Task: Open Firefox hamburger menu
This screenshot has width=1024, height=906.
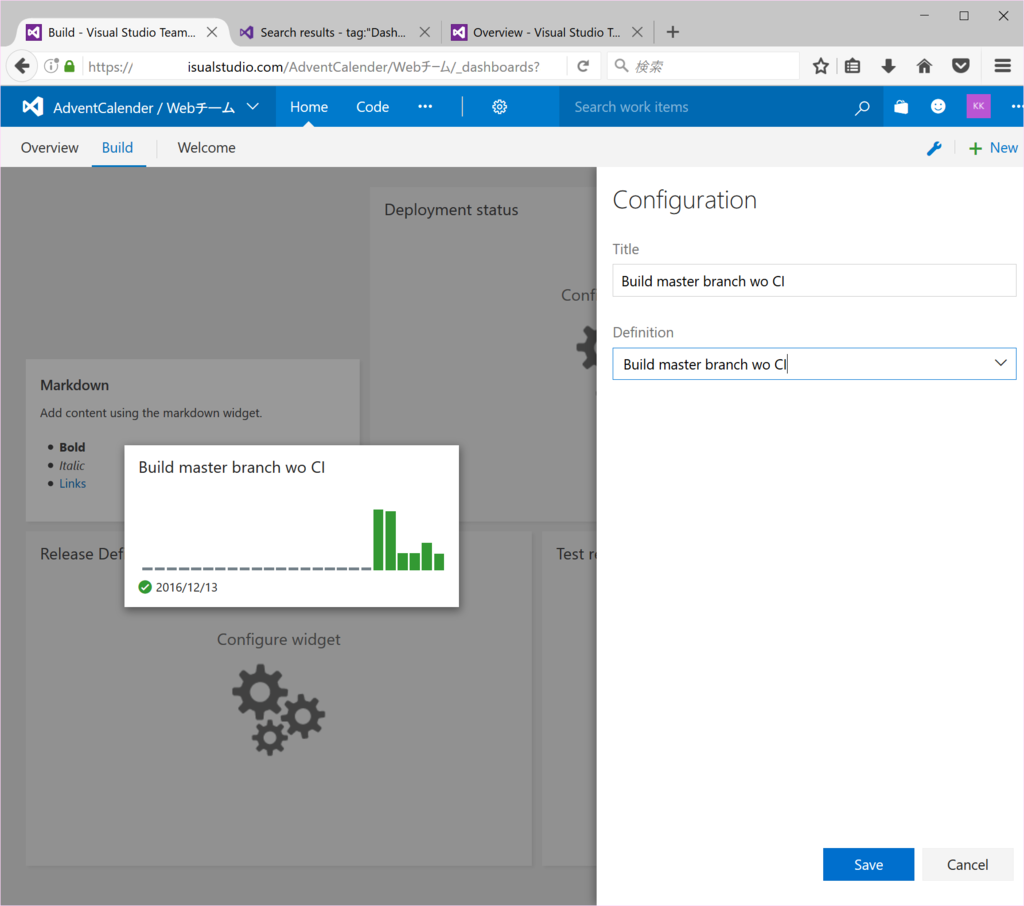Action: click(x=1002, y=66)
